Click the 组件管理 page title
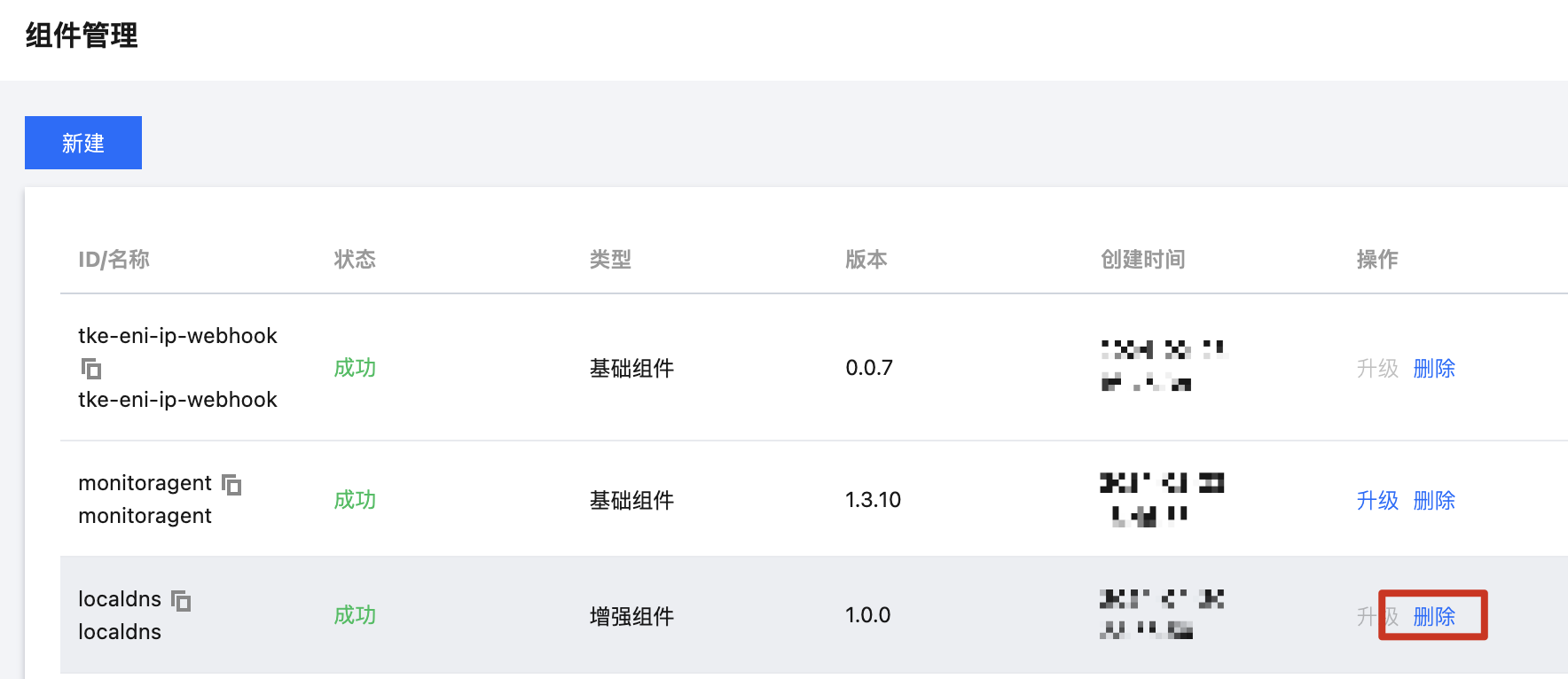 pos(82,35)
